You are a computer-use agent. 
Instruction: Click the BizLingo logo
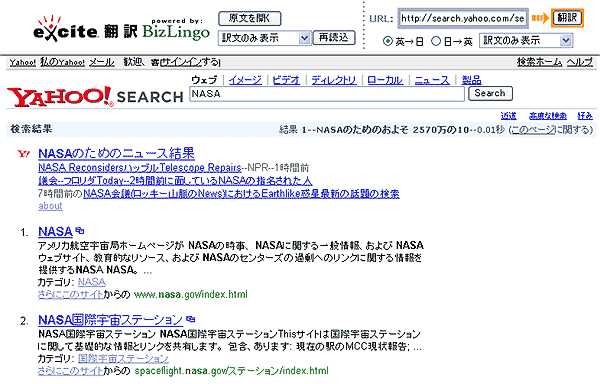click(x=176, y=31)
